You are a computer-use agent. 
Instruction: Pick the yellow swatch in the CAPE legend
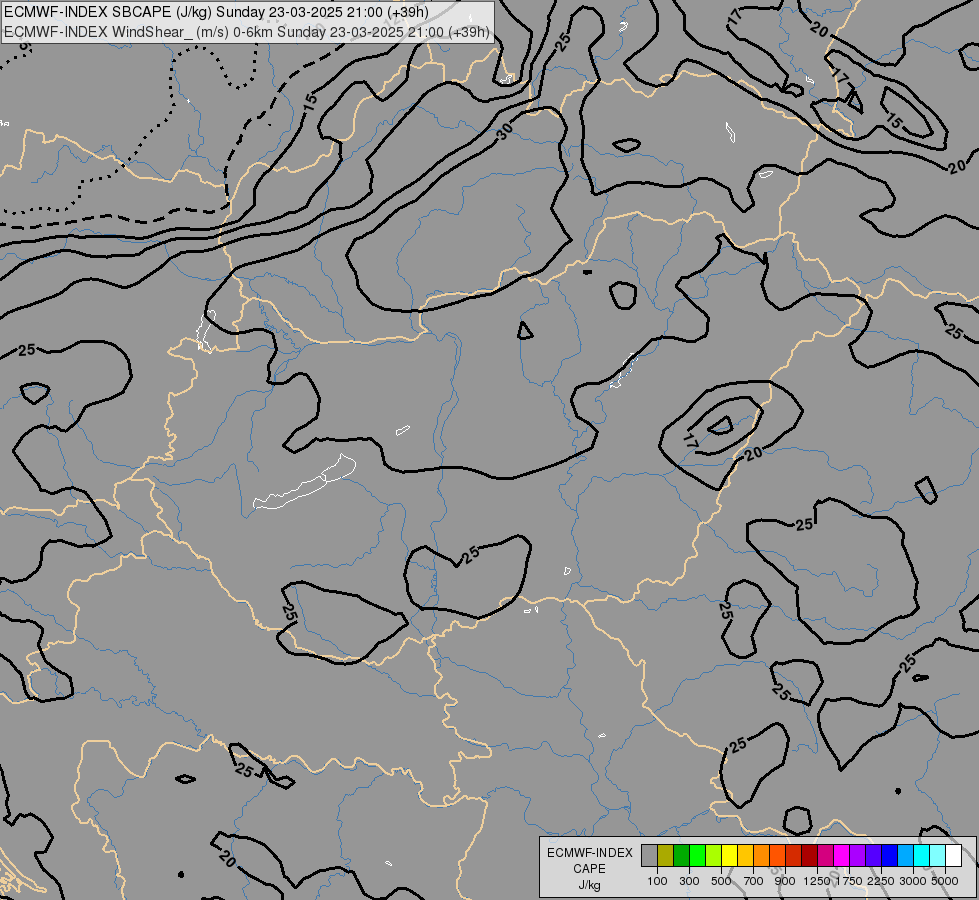[x=729, y=855]
